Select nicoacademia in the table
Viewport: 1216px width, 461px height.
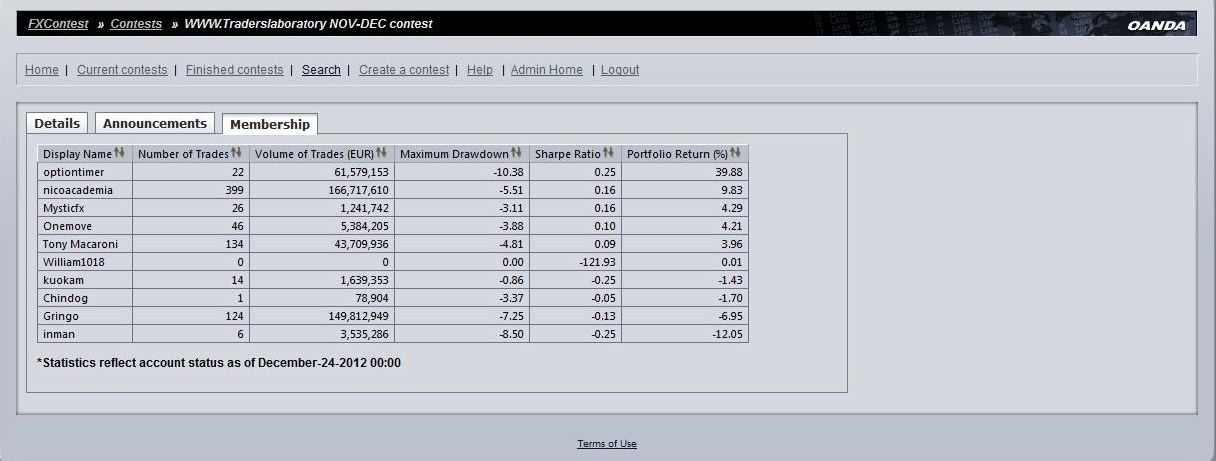tap(78, 190)
